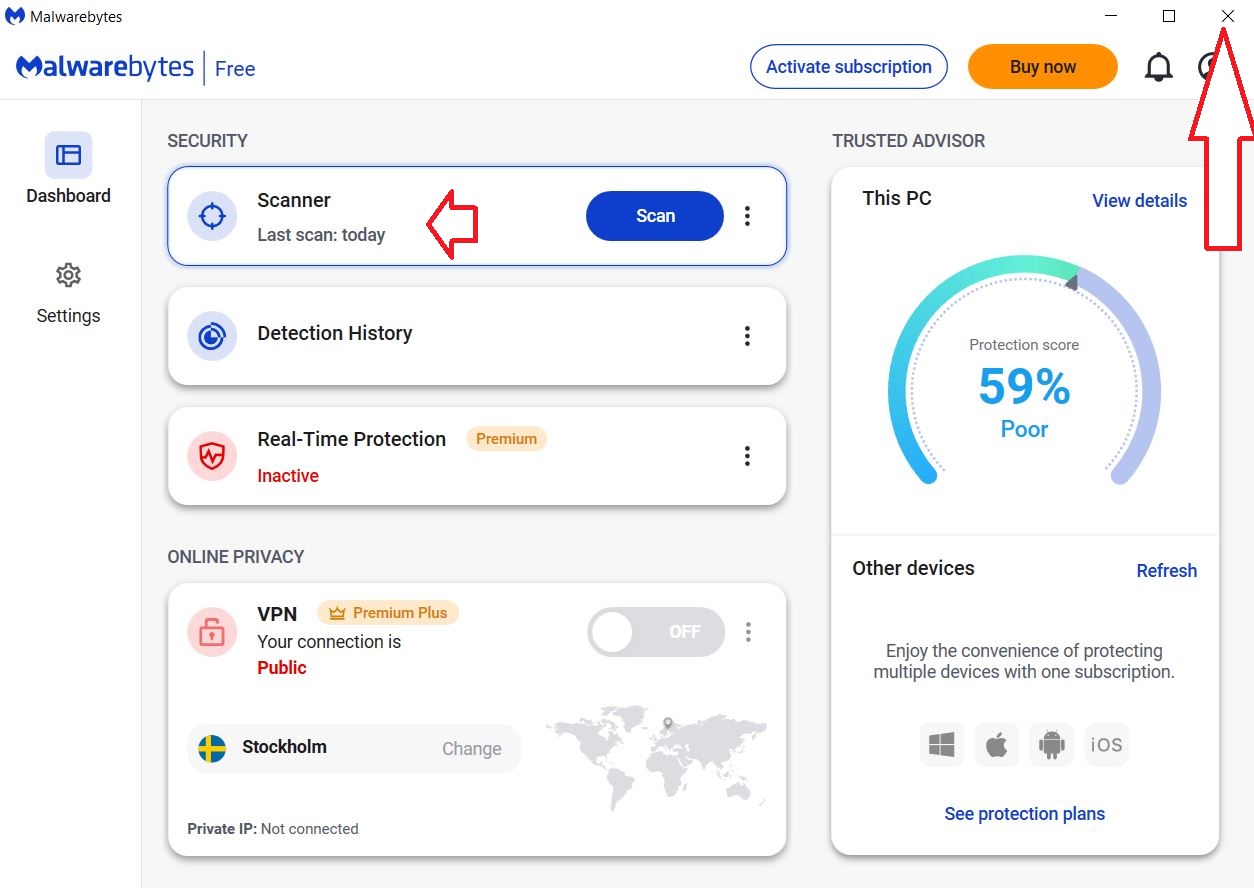This screenshot has width=1254, height=888.
Task: Click the 'Last scan: today' text
Action: (x=321, y=235)
